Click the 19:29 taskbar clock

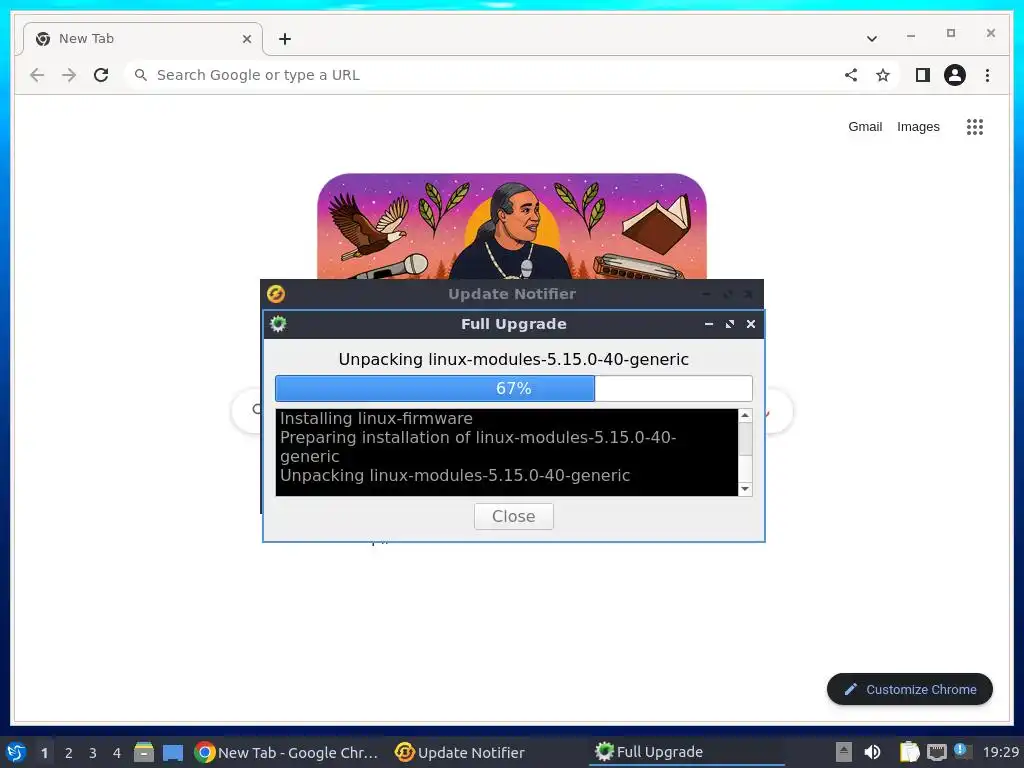coord(1000,752)
